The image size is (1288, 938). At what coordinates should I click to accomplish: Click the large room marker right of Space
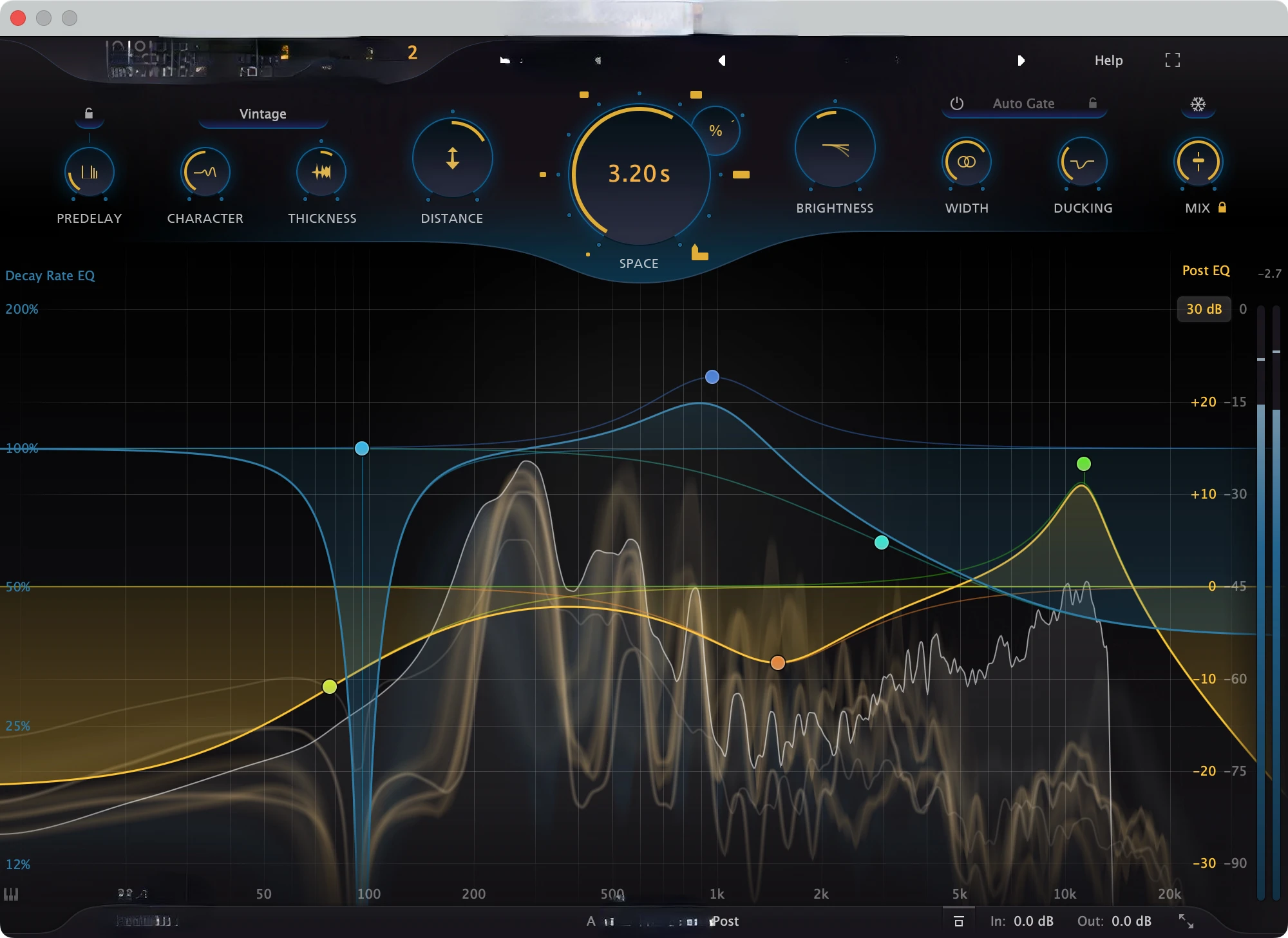click(x=741, y=175)
